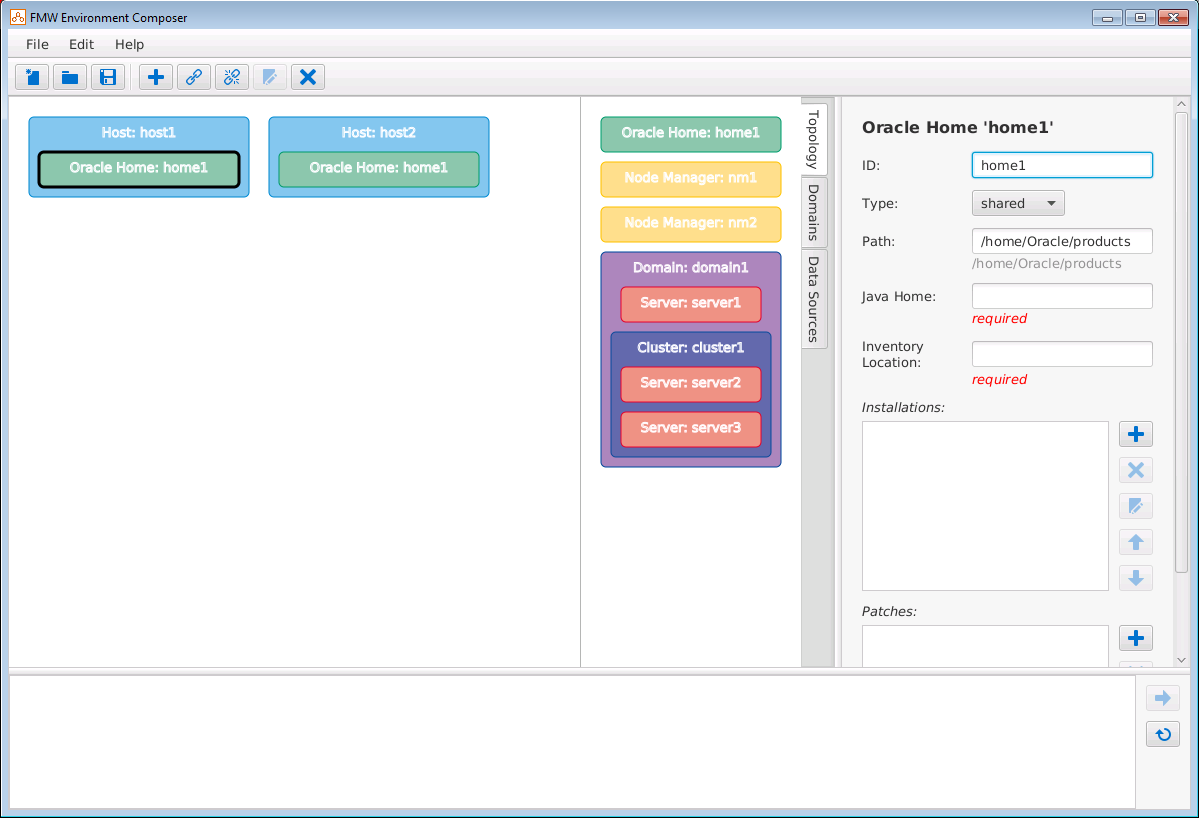Move installation down with the arrow button
This screenshot has height=818, width=1199.
point(1136,578)
